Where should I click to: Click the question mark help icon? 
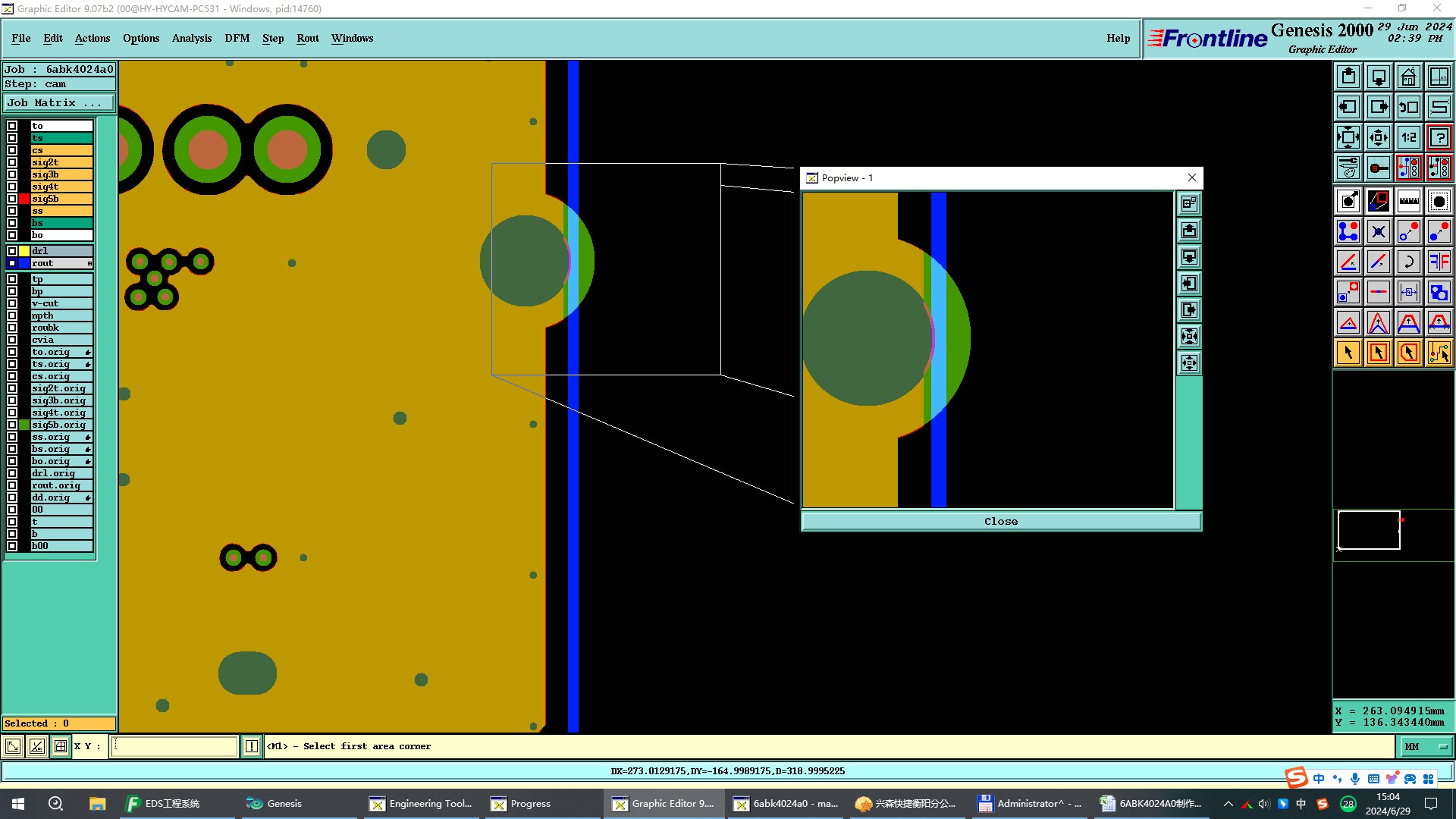(x=1439, y=137)
